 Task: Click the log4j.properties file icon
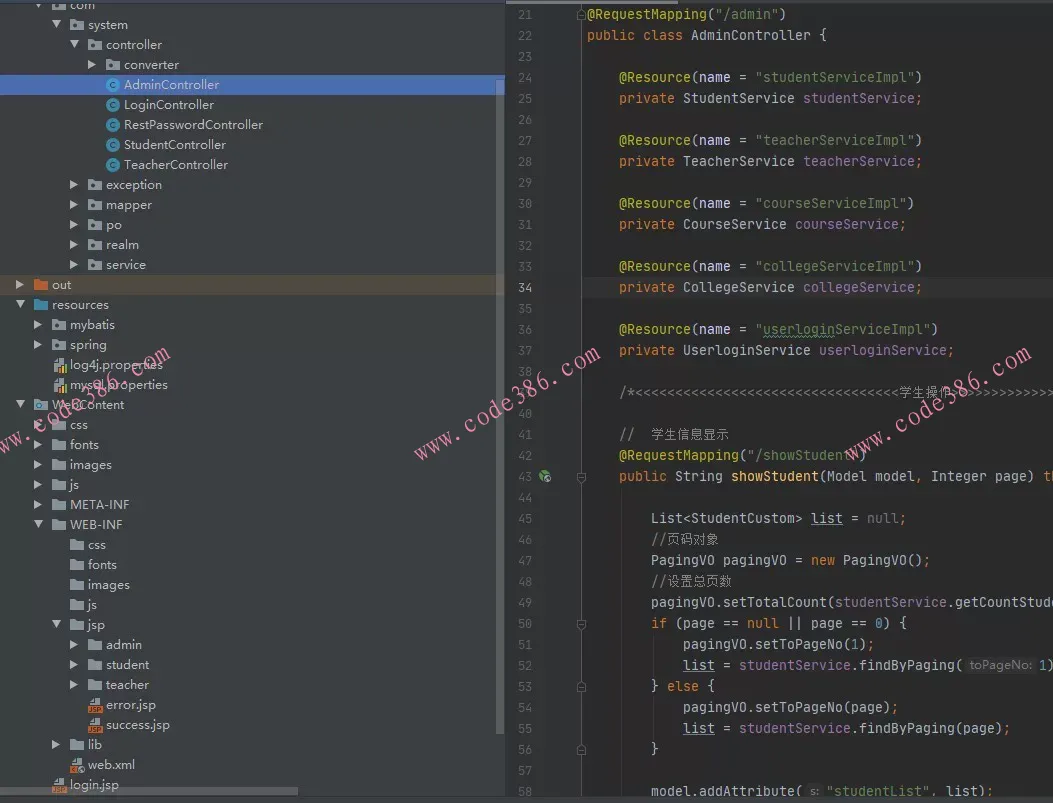(x=60, y=365)
